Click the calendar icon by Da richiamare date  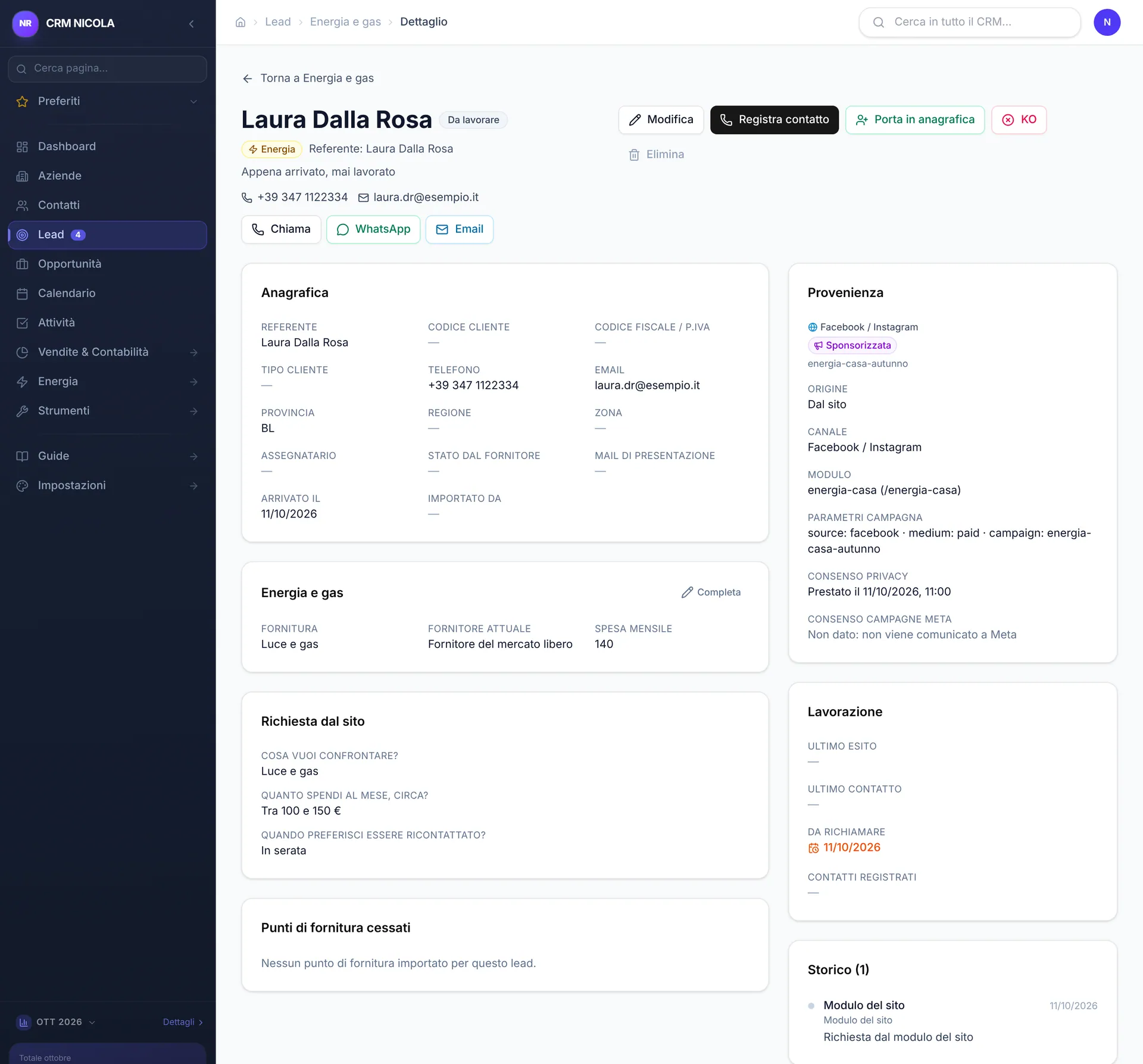(x=813, y=848)
